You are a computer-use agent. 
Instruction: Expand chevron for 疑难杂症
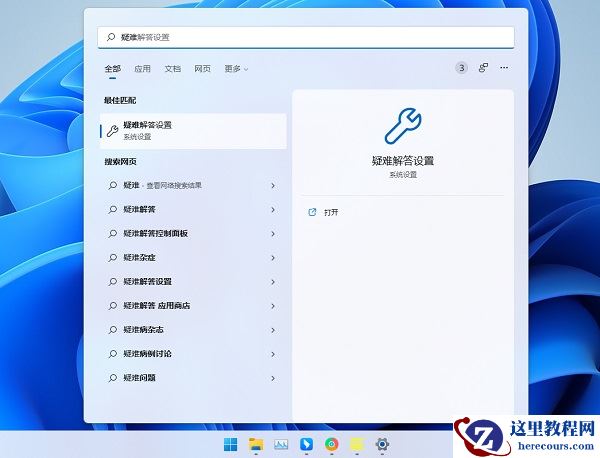[x=273, y=258]
